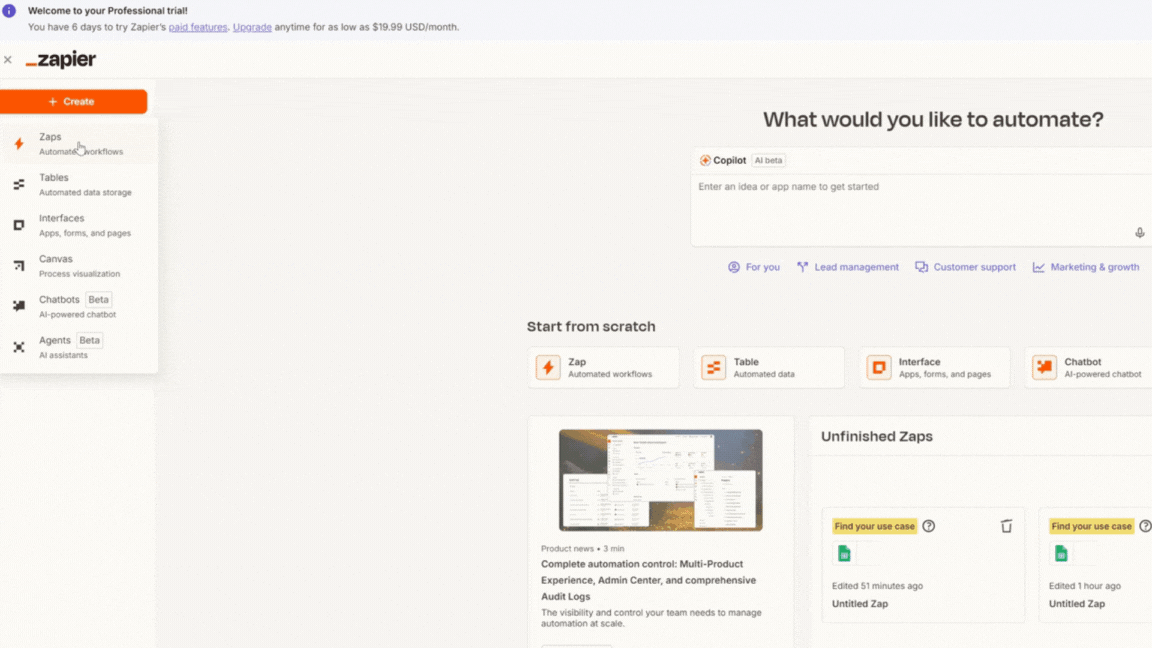The image size is (1152, 648).
Task: Choose the Customer support suggestion chip
Action: (965, 267)
